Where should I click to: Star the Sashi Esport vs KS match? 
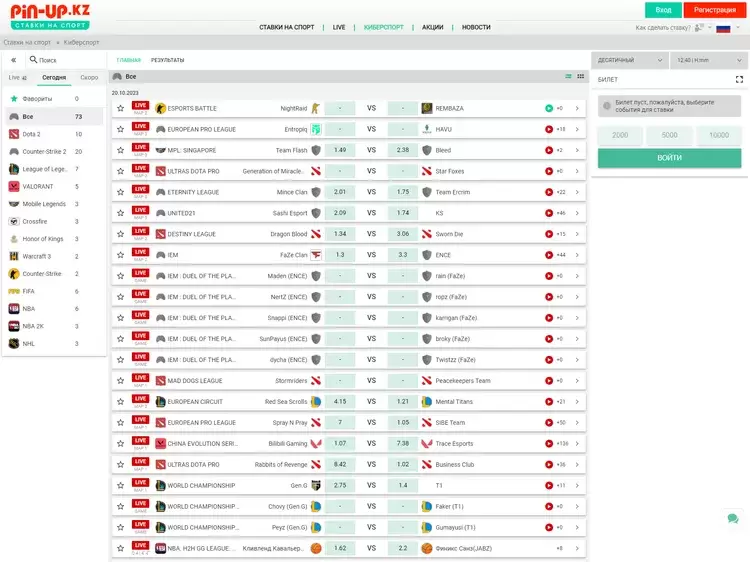pos(121,213)
